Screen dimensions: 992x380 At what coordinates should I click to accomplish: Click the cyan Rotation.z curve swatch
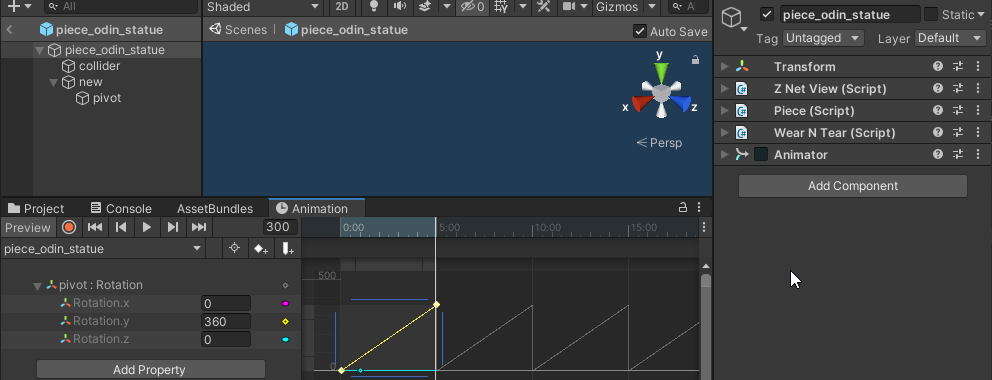(x=285, y=340)
